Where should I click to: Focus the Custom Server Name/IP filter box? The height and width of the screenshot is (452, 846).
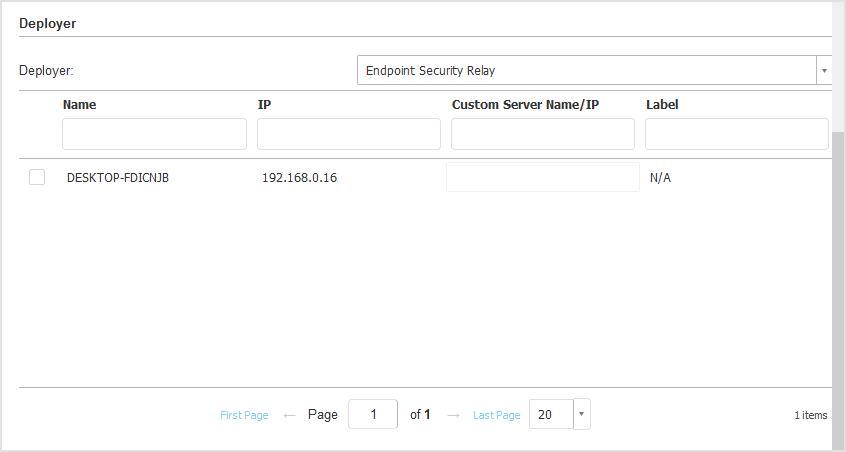pyautogui.click(x=542, y=134)
